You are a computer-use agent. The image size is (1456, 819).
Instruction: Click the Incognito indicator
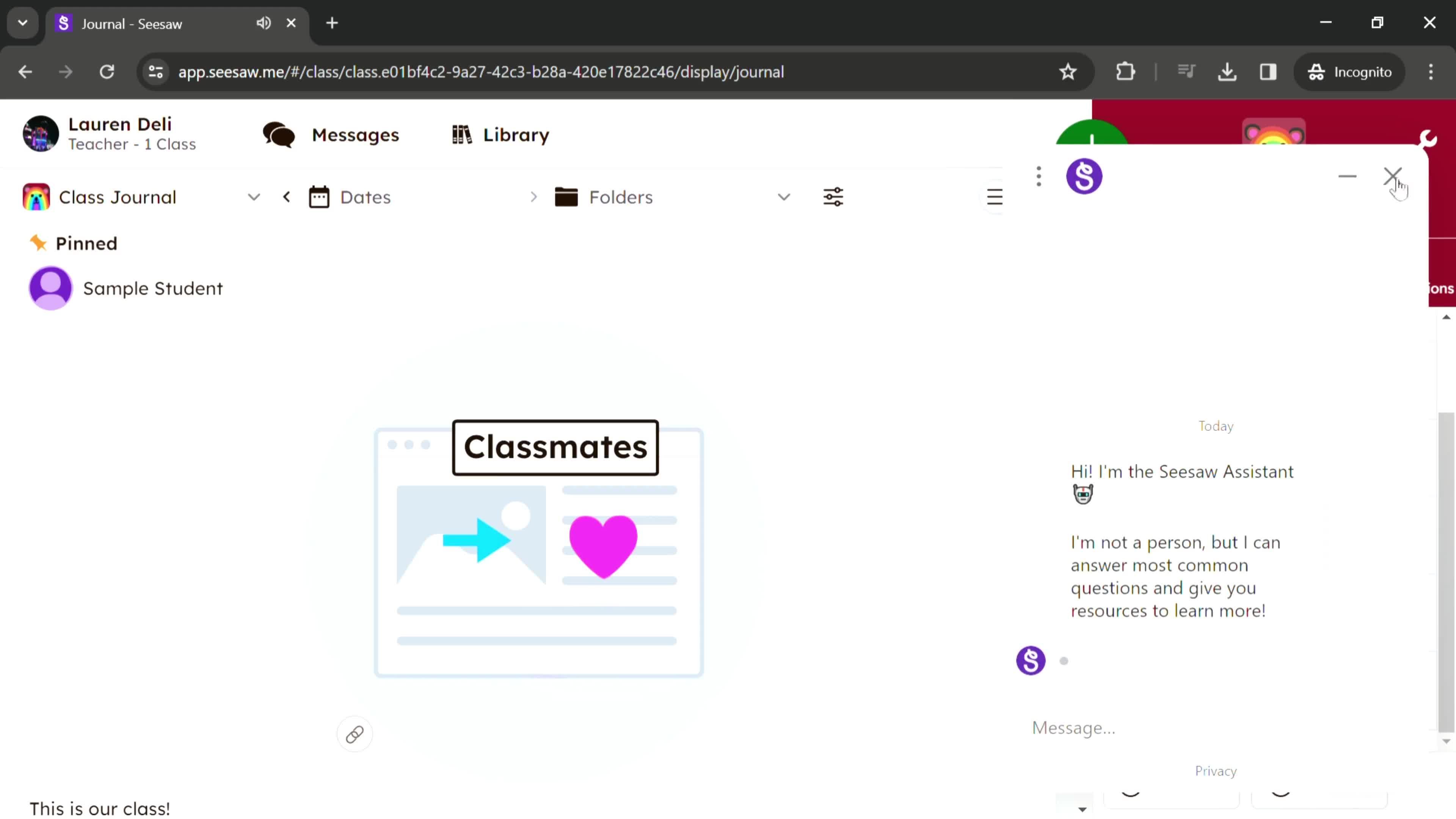(x=1350, y=72)
